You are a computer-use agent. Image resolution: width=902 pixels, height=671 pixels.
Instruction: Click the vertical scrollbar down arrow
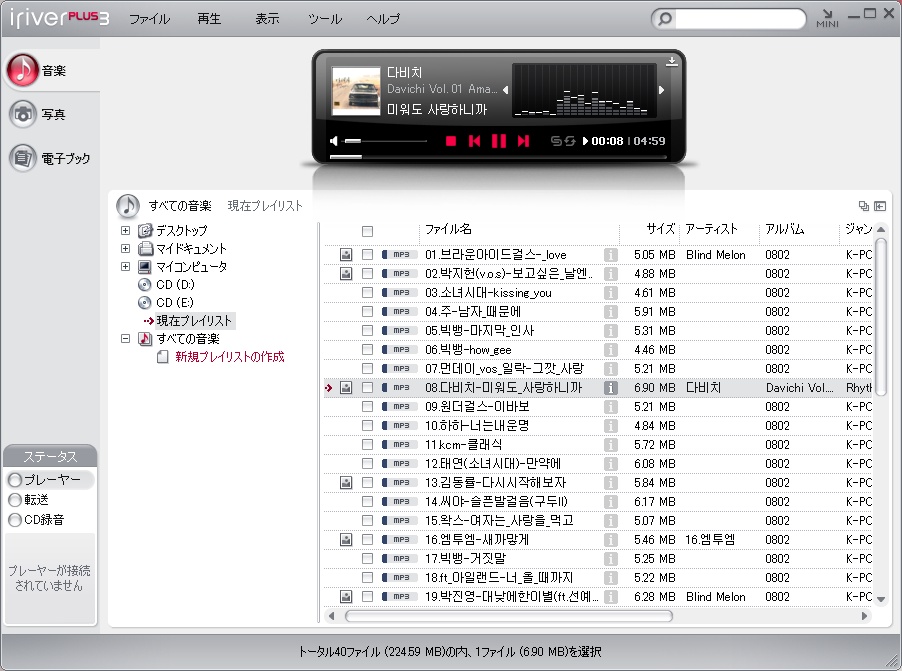881,599
